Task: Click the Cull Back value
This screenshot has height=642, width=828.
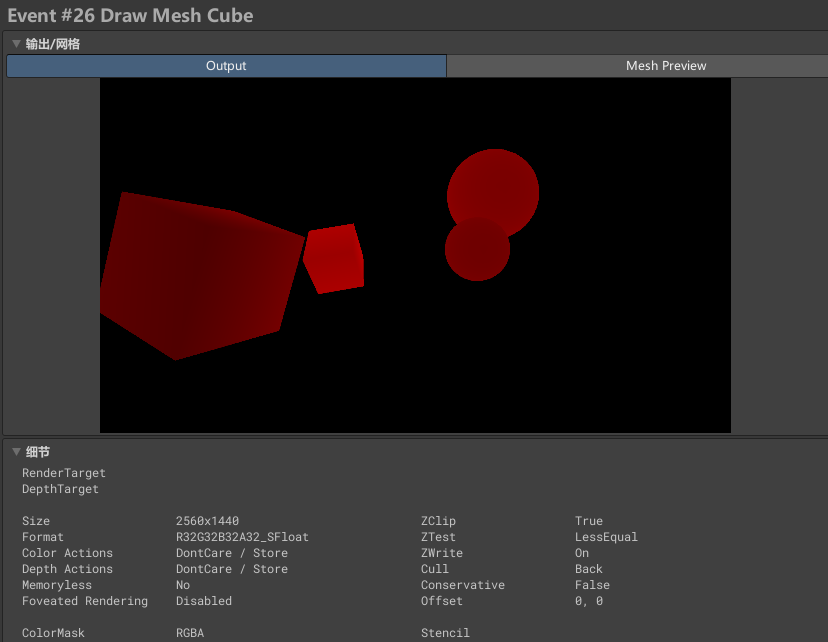Action: (x=589, y=569)
